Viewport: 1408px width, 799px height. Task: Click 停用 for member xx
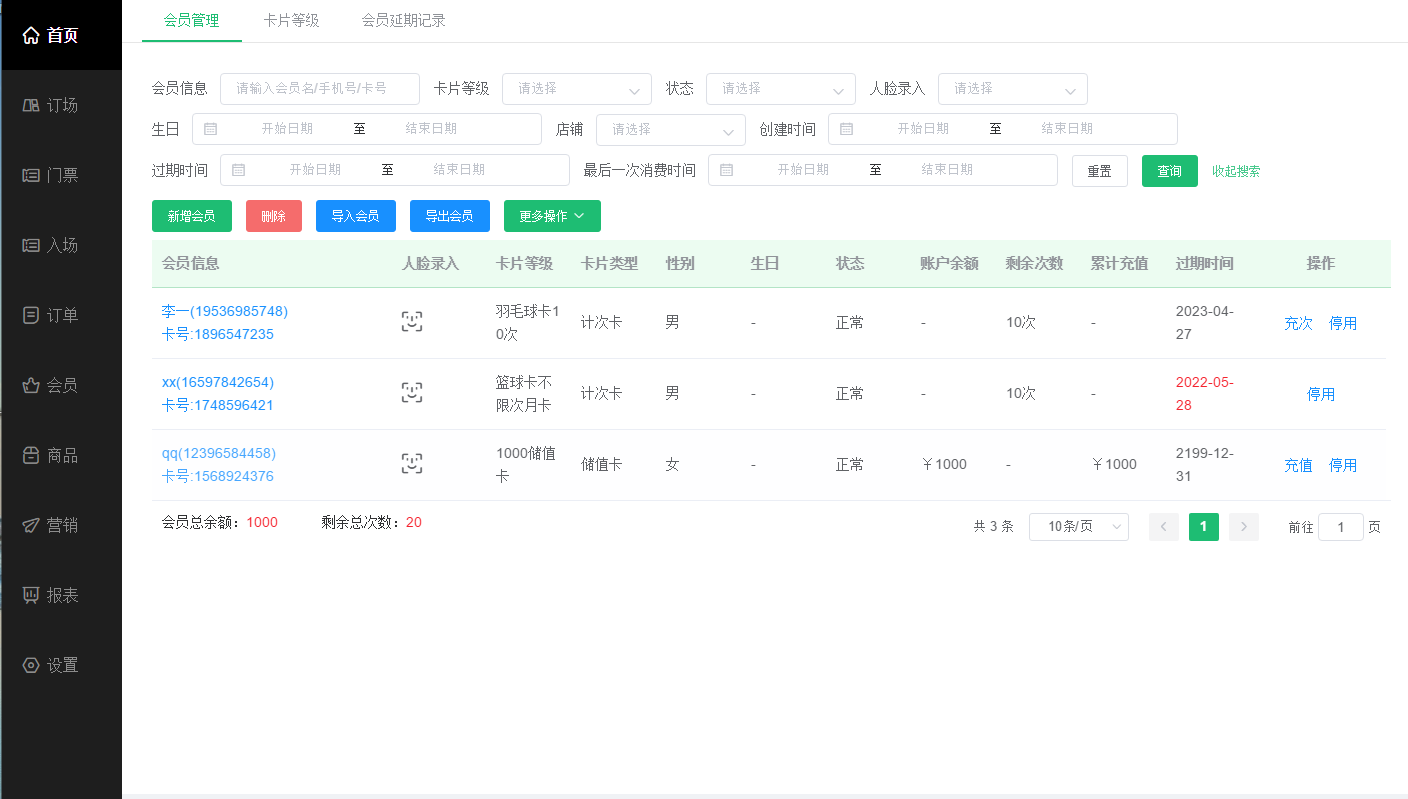(x=1321, y=393)
